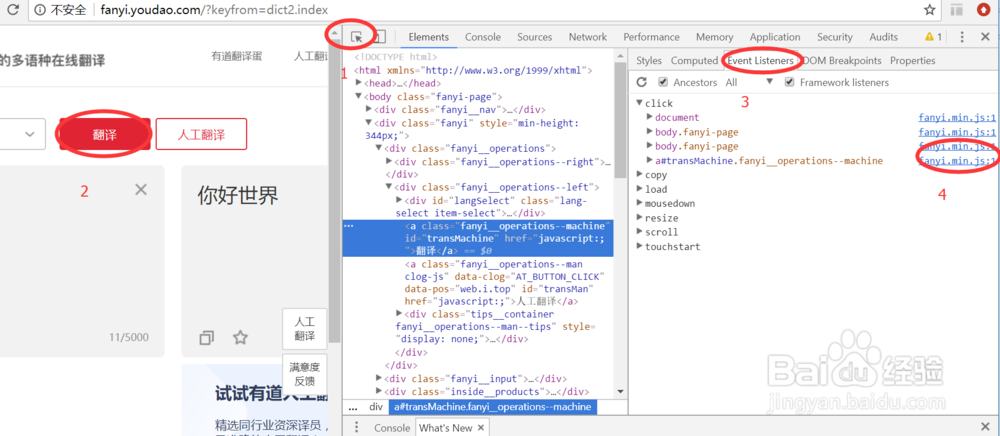Activate the inspect element picker icon
This screenshot has width=1000, height=436.
click(357, 38)
